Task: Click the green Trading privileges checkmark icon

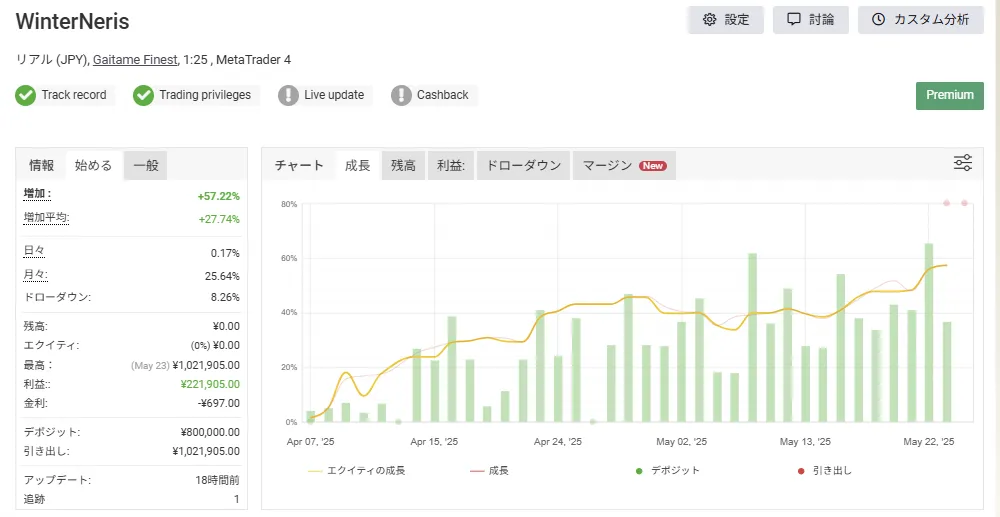Action: click(x=143, y=95)
